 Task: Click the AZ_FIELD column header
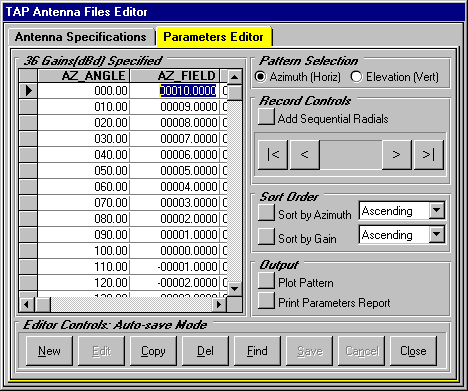click(175, 76)
